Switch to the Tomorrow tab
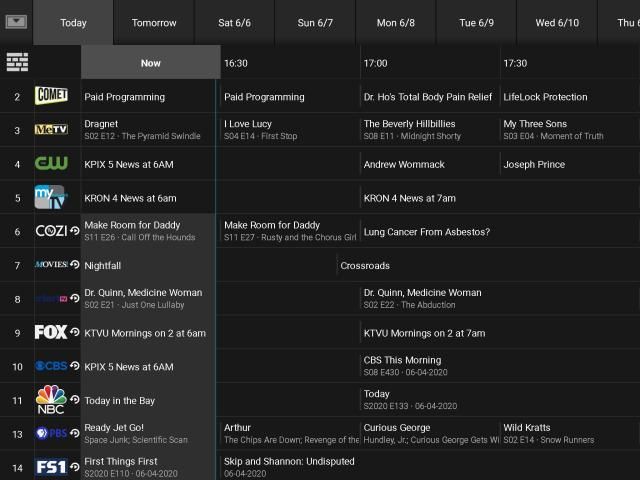 click(x=154, y=23)
